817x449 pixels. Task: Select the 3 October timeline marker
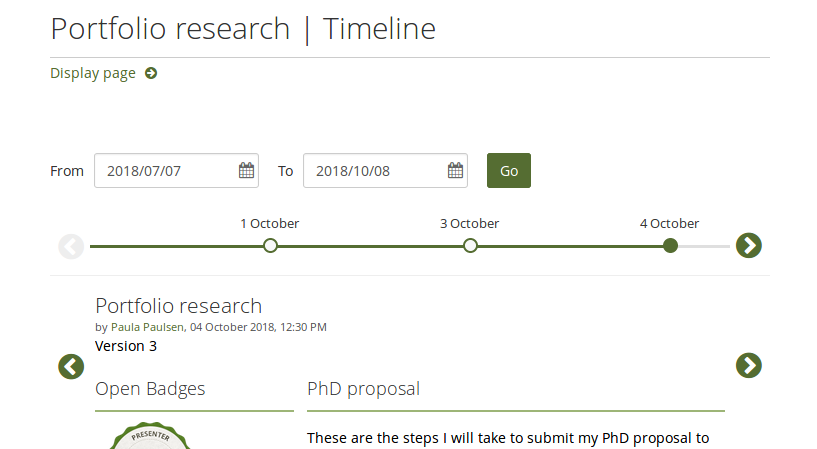470,246
